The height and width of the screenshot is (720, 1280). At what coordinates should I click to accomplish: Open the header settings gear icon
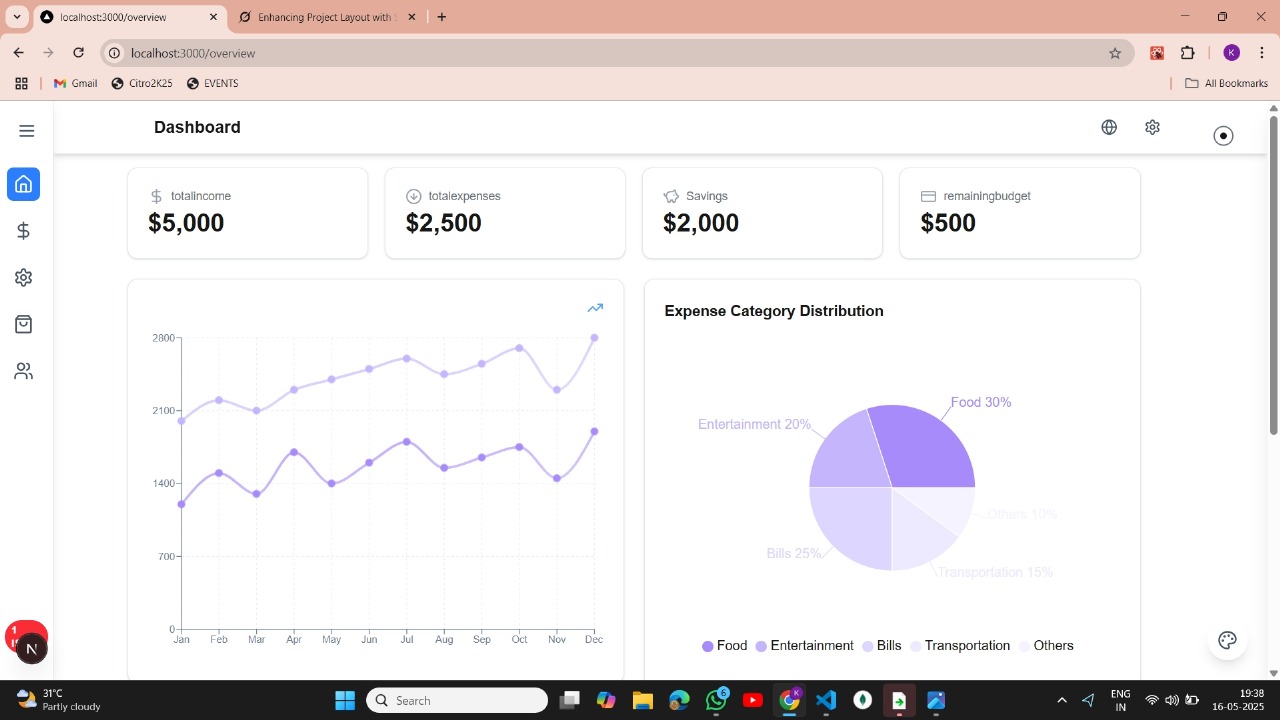point(1152,127)
